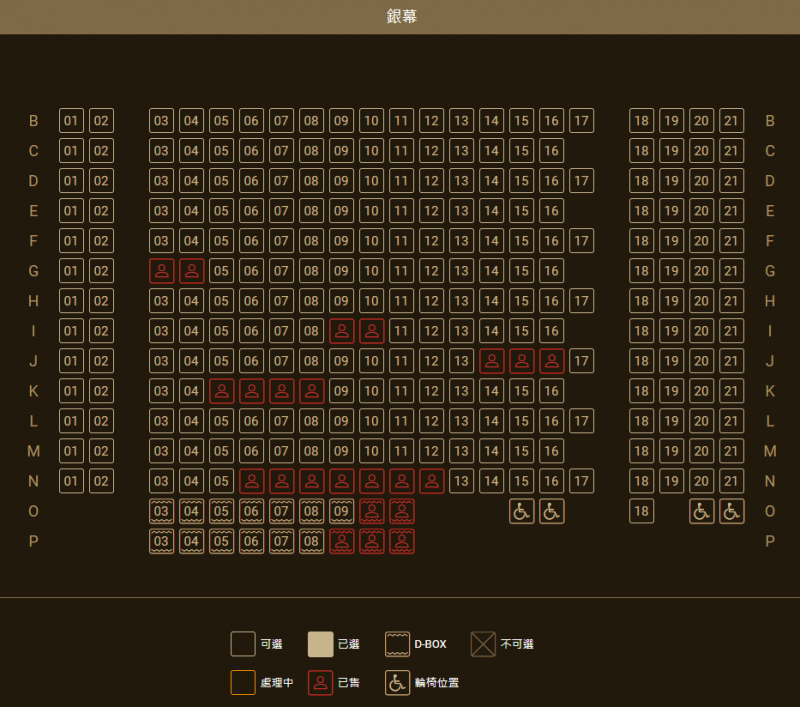Click the leftmost wheelchair seat in row O
This screenshot has width=800, height=707.
(521, 511)
